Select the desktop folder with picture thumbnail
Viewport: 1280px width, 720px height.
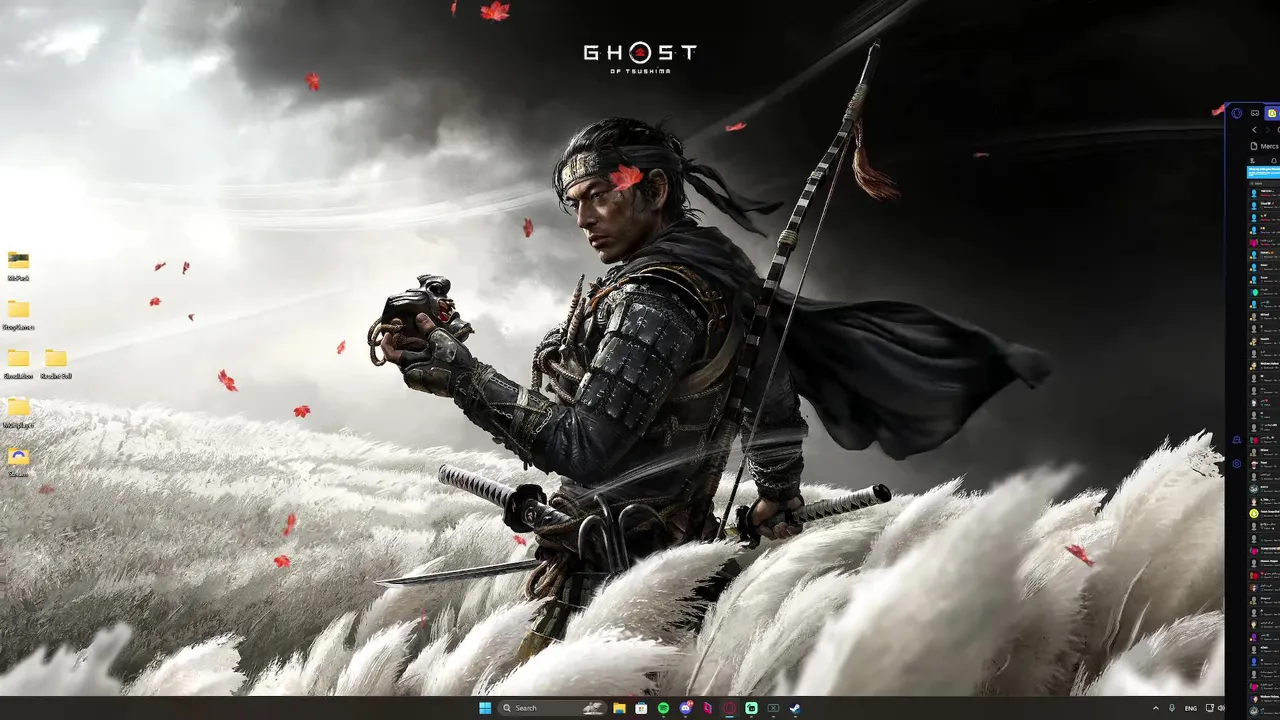click(x=18, y=261)
